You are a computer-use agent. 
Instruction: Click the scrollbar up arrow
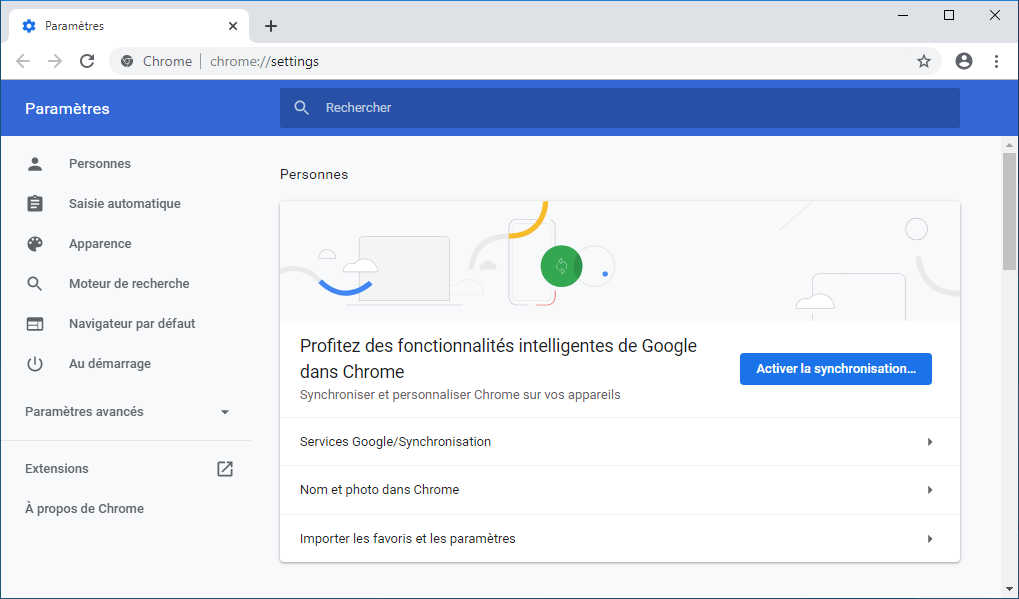tap(1009, 146)
